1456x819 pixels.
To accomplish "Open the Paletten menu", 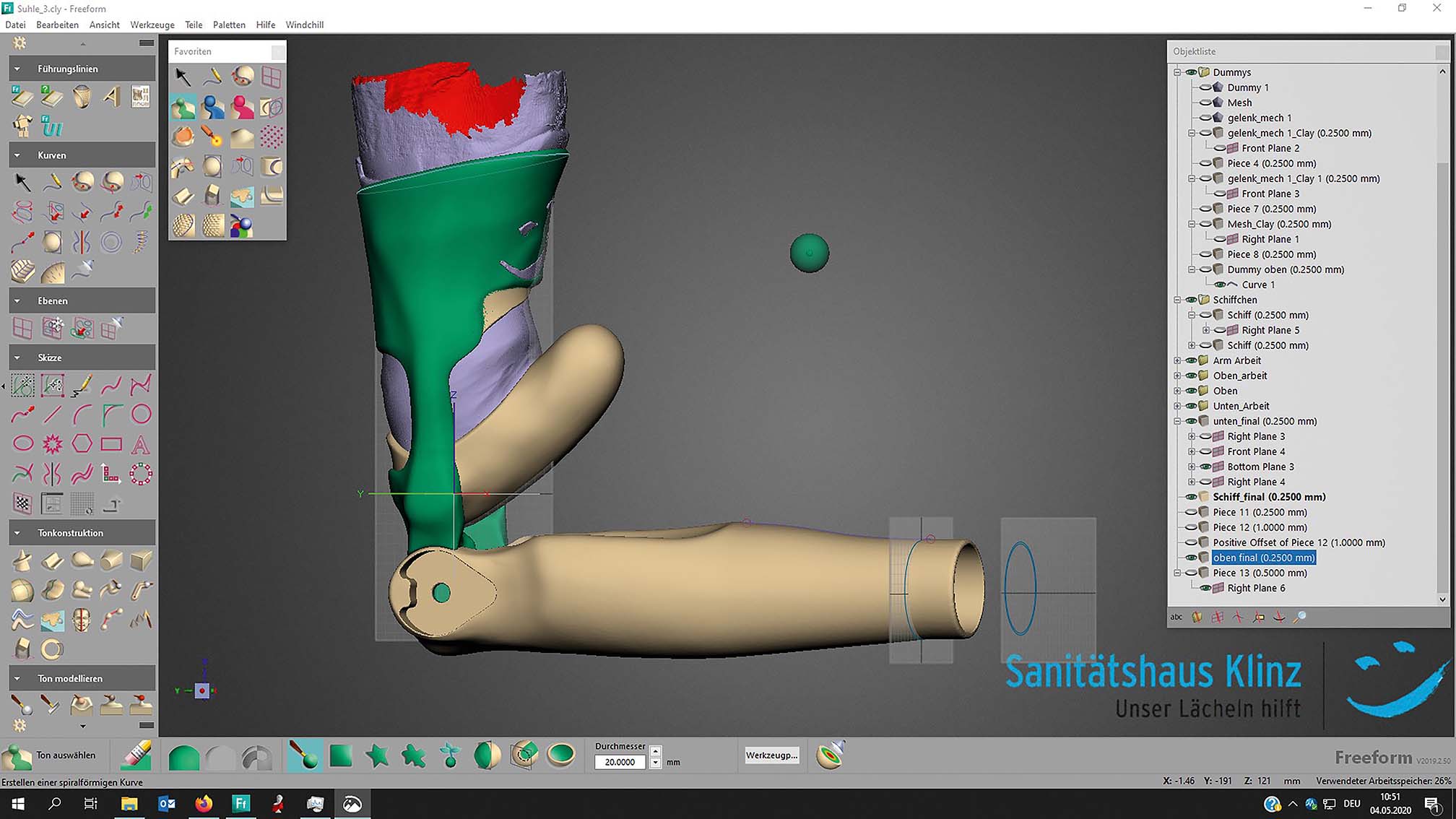I will 229,25.
